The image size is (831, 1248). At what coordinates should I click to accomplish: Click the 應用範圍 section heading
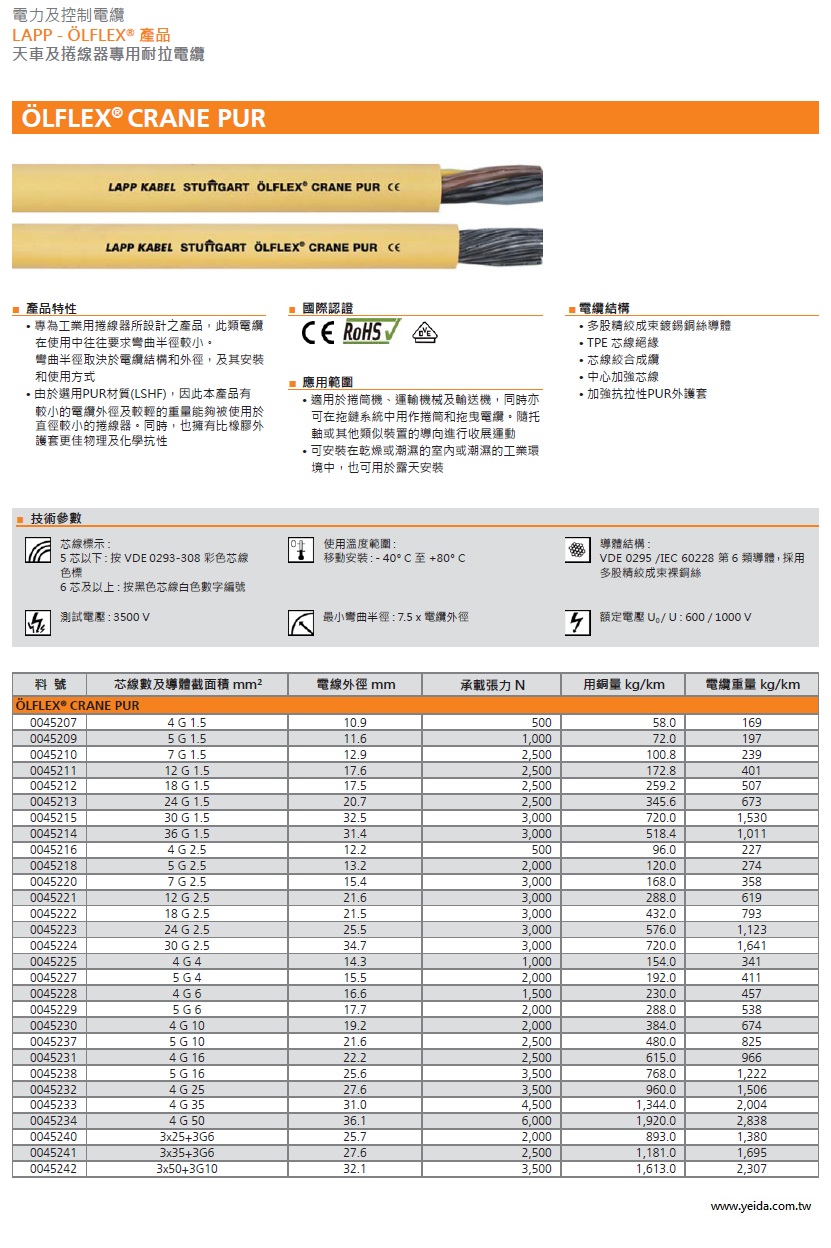[x=327, y=382]
